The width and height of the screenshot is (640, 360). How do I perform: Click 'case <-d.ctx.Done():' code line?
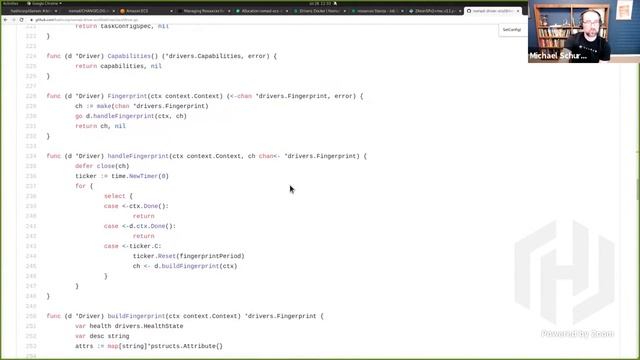tap(140, 226)
